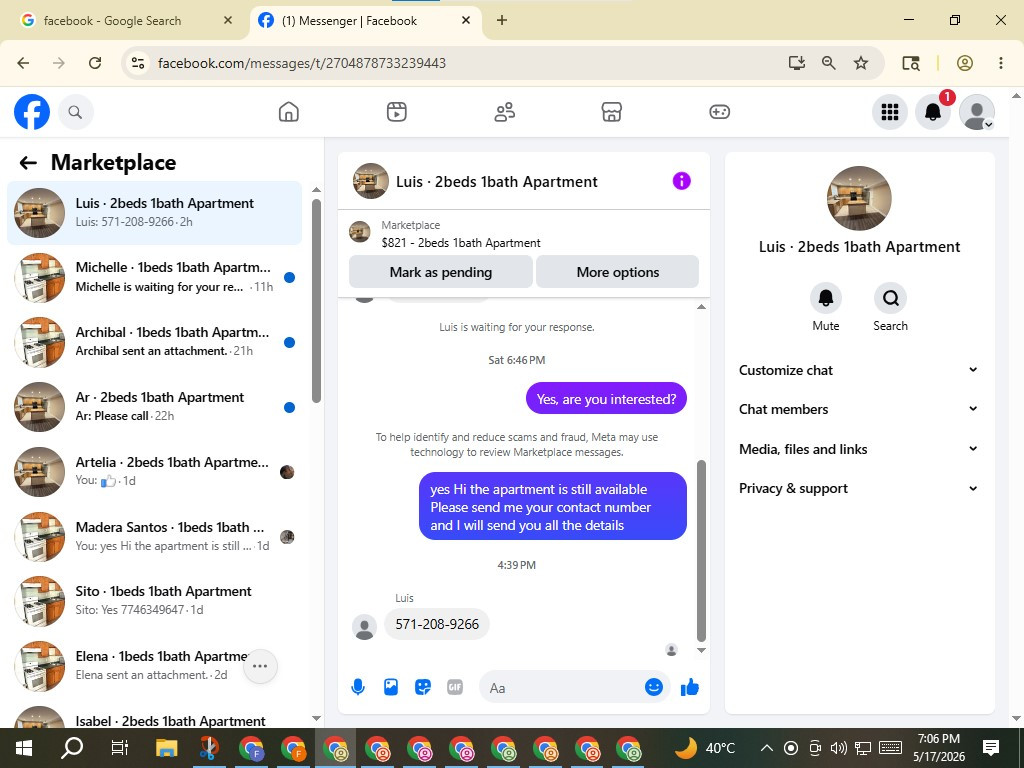
Task: Choose a GIF icon
Action: 455,687
